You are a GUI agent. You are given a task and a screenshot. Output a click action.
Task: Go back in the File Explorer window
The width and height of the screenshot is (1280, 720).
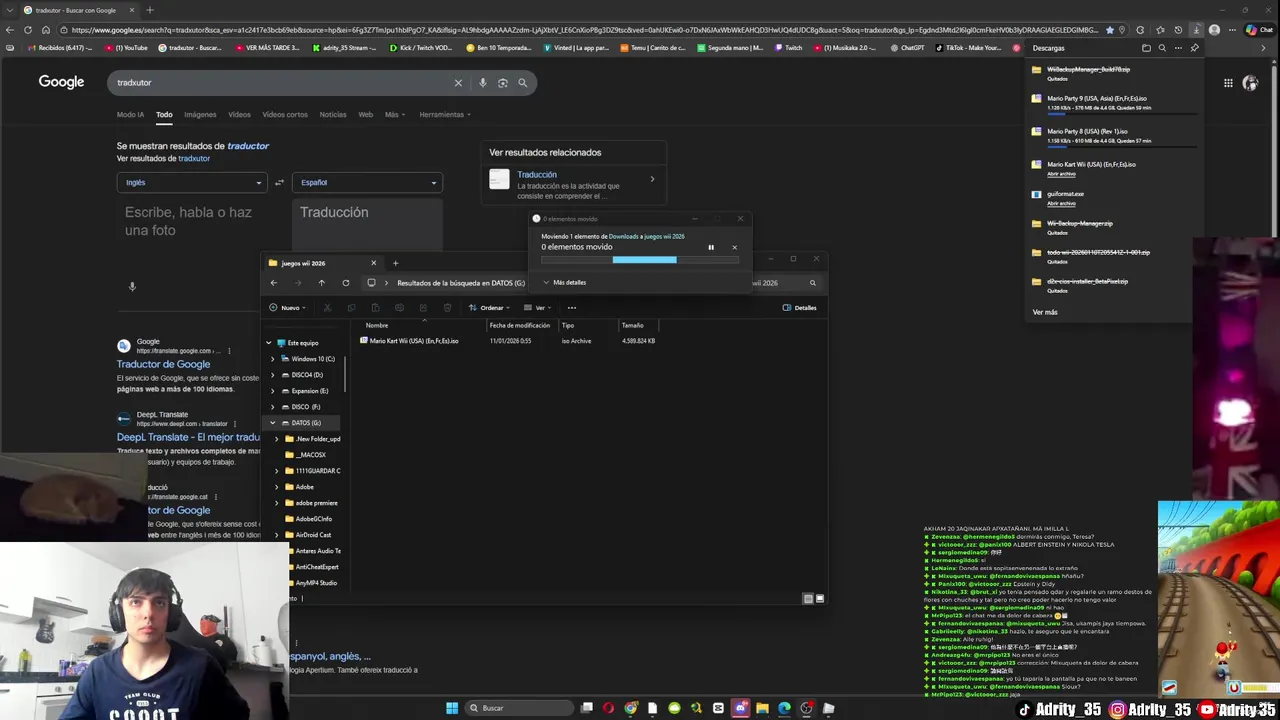pyautogui.click(x=274, y=283)
